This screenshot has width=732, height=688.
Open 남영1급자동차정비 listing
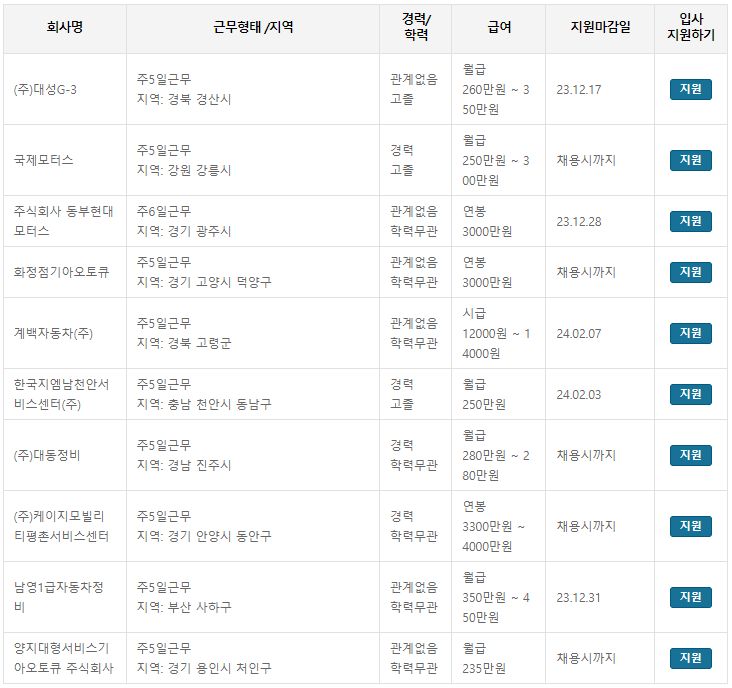point(59,597)
